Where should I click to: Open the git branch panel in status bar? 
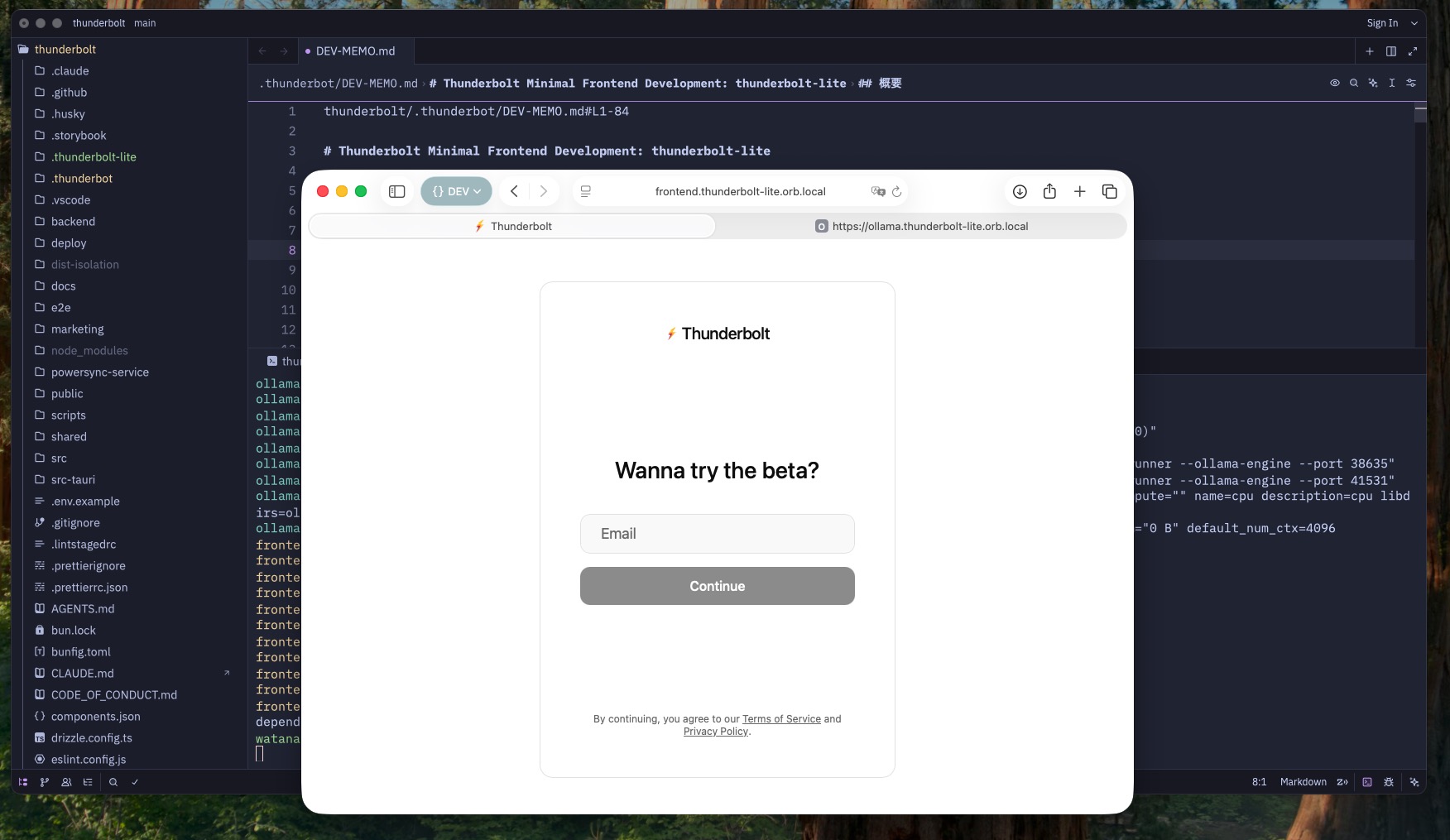(45, 782)
